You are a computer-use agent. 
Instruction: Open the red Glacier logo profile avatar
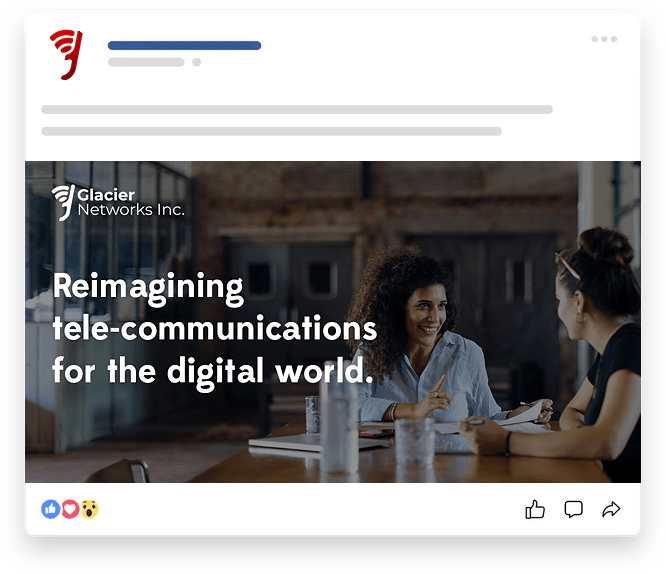67,54
